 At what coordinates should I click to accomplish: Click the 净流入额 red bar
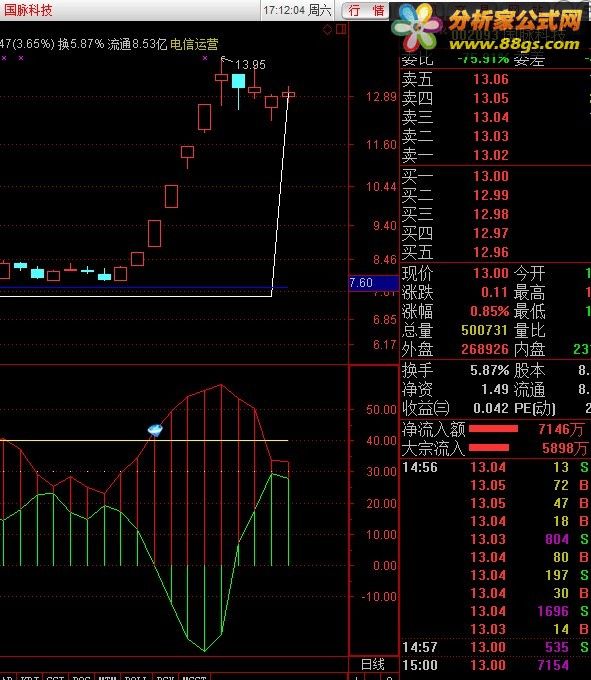[493, 429]
